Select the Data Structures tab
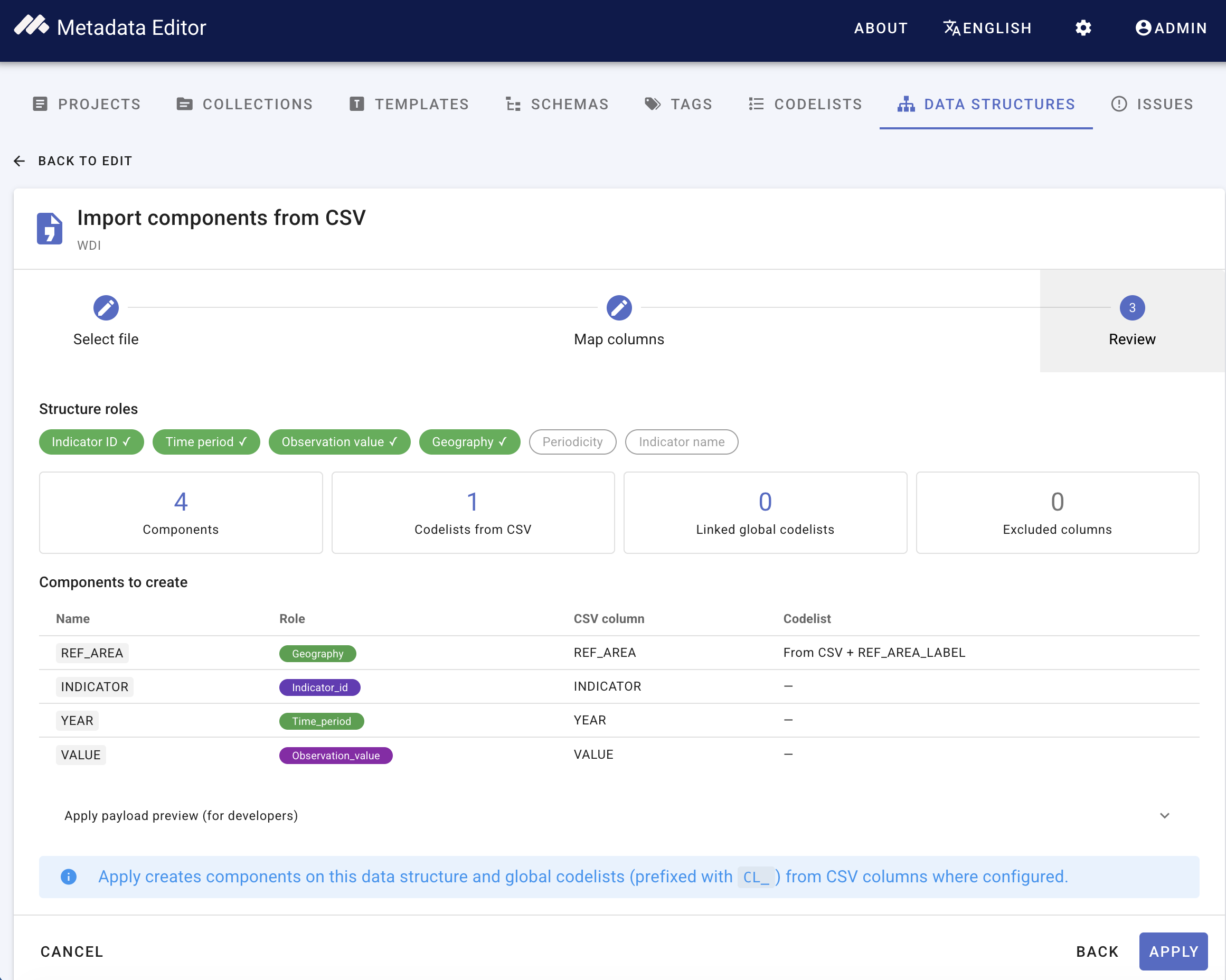This screenshot has height=980, width=1226. click(x=986, y=104)
